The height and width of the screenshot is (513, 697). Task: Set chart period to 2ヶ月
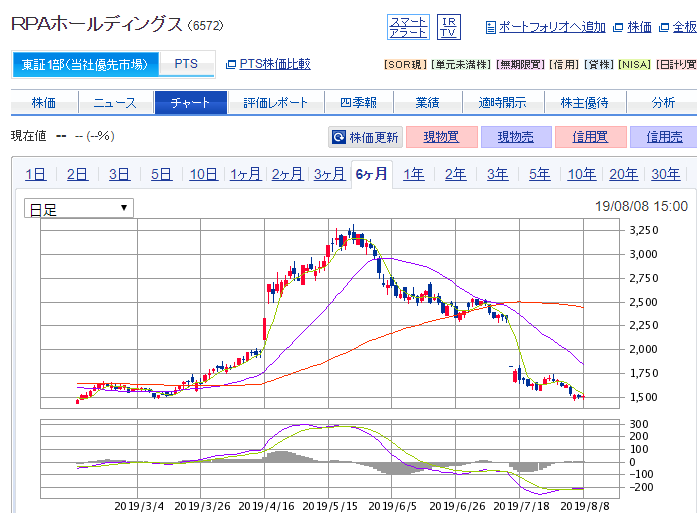287,174
